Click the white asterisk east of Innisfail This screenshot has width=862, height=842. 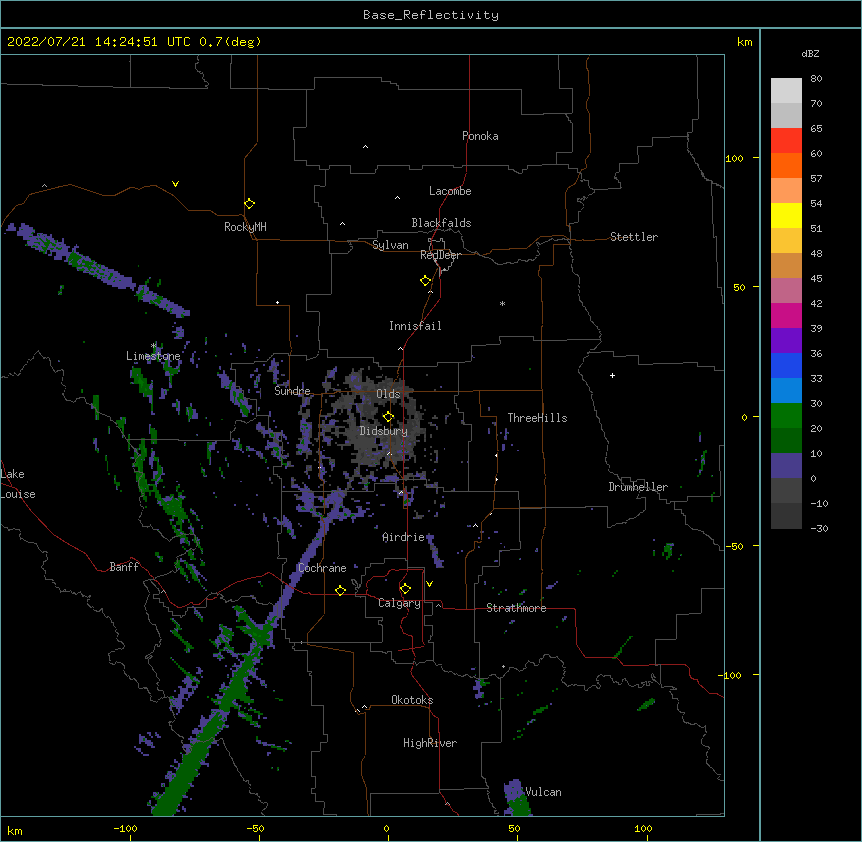[502, 304]
